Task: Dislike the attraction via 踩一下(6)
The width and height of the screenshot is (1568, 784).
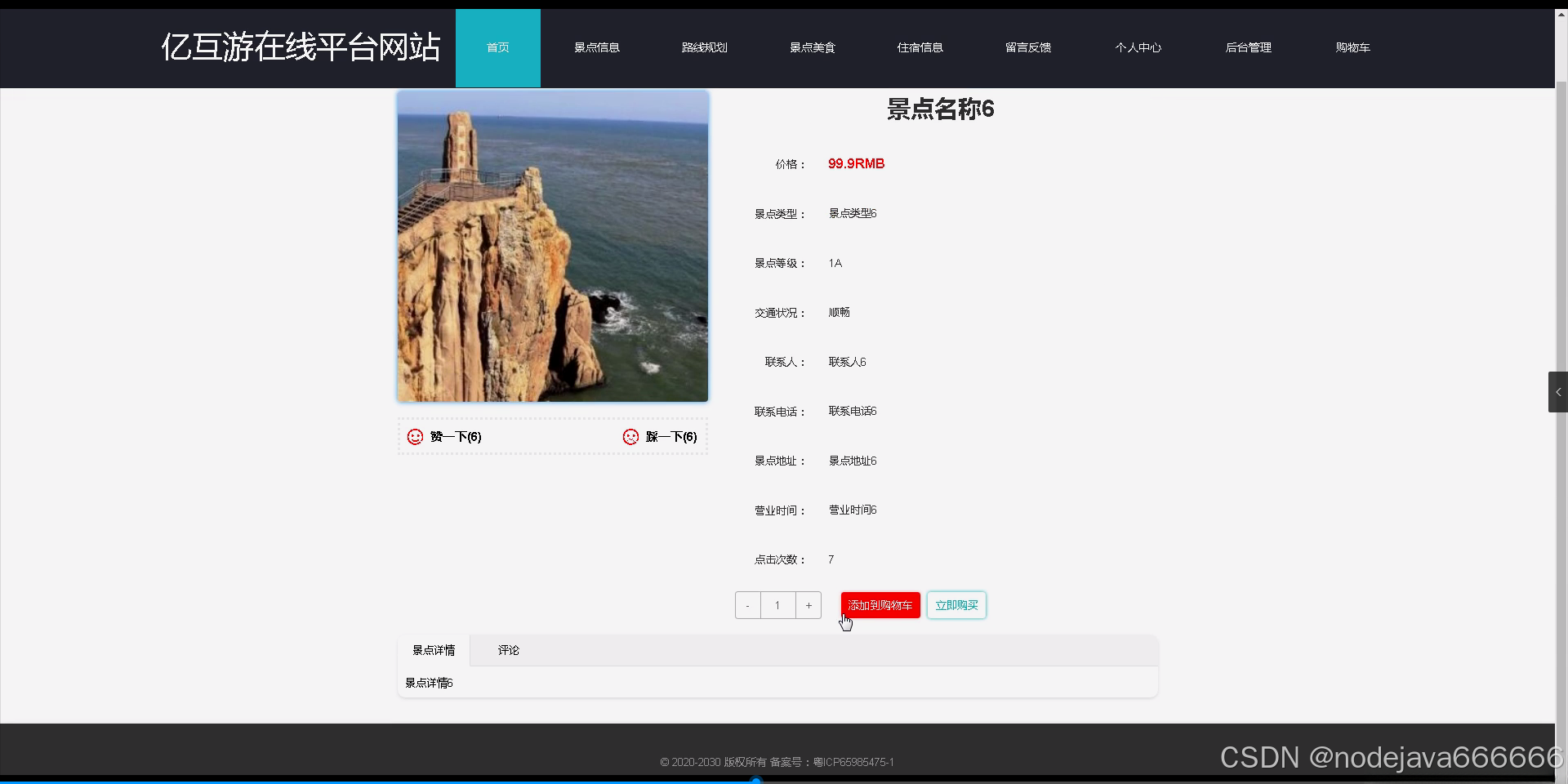Action: [671, 437]
